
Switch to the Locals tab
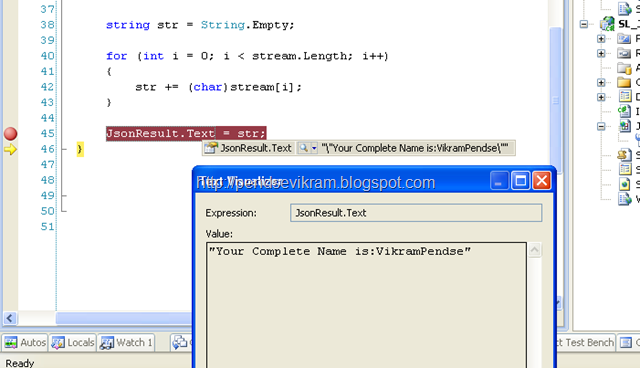73,343
